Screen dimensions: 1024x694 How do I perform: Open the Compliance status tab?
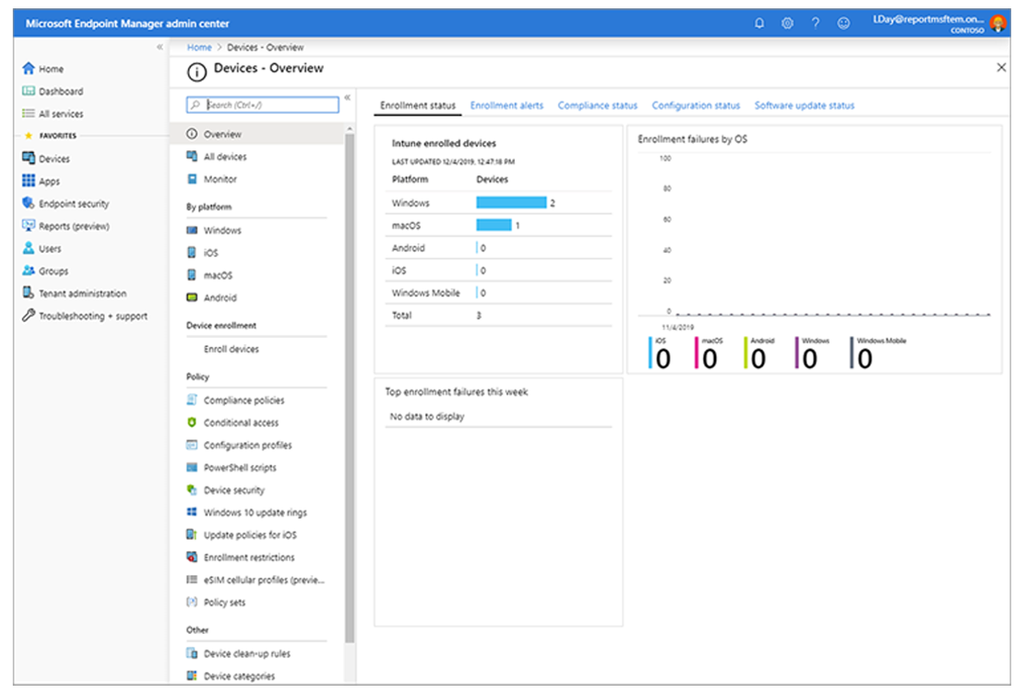click(x=598, y=105)
